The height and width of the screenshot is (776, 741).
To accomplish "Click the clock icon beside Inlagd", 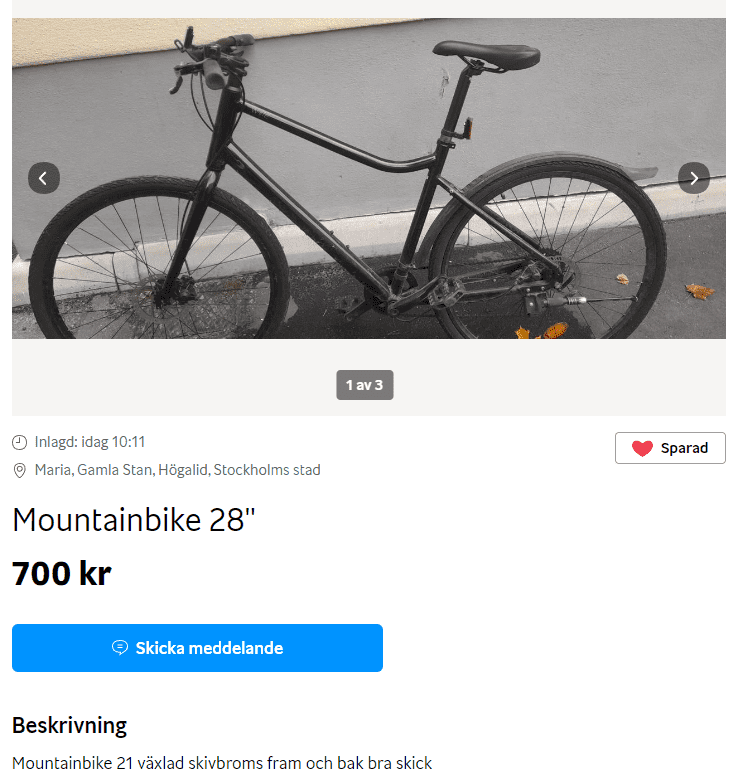I will click(20, 442).
